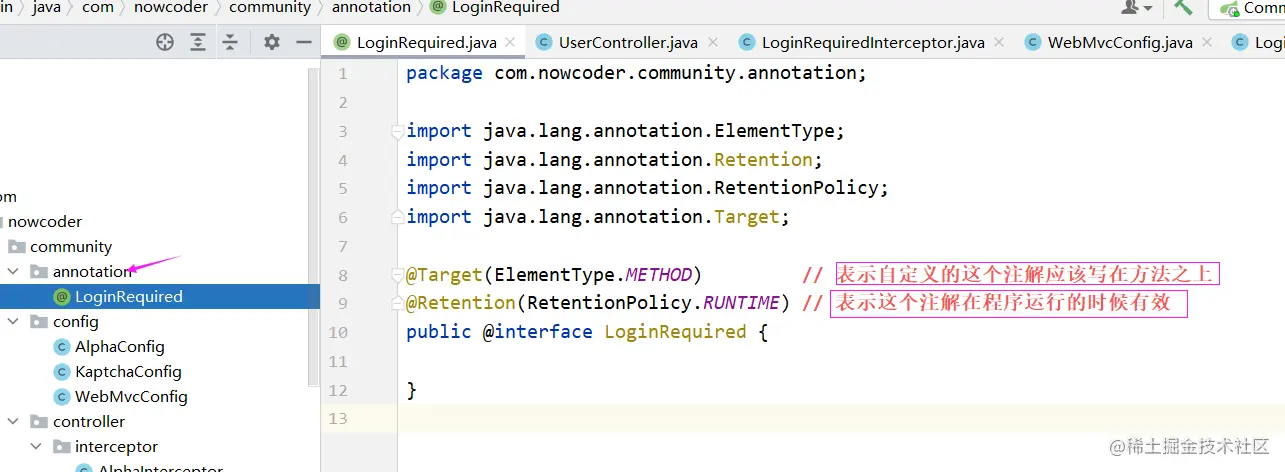Click the class icon beside AlphaConfig
1285x472 pixels.
point(62,346)
